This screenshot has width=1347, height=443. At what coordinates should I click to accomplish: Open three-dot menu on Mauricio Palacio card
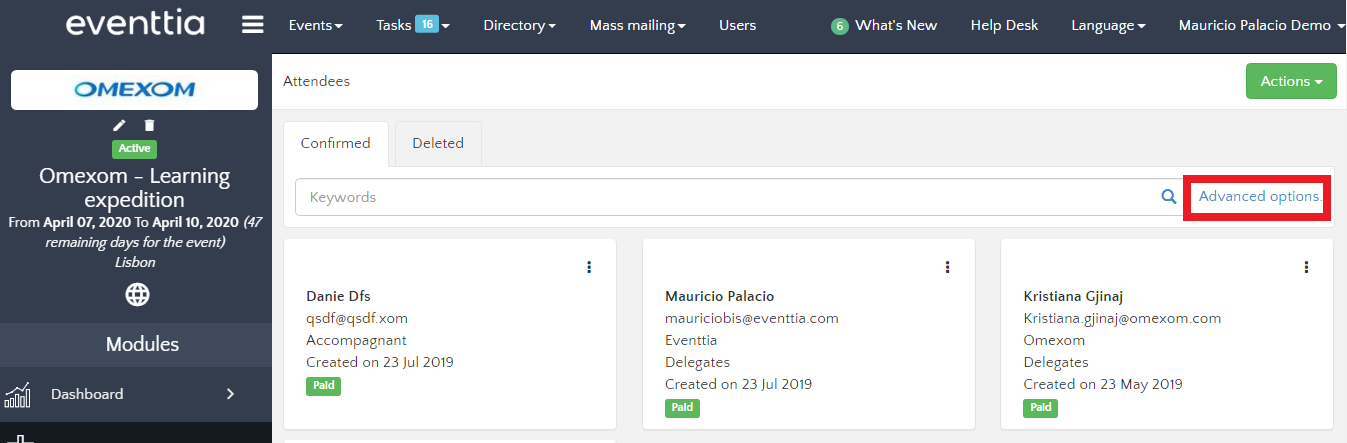click(948, 267)
